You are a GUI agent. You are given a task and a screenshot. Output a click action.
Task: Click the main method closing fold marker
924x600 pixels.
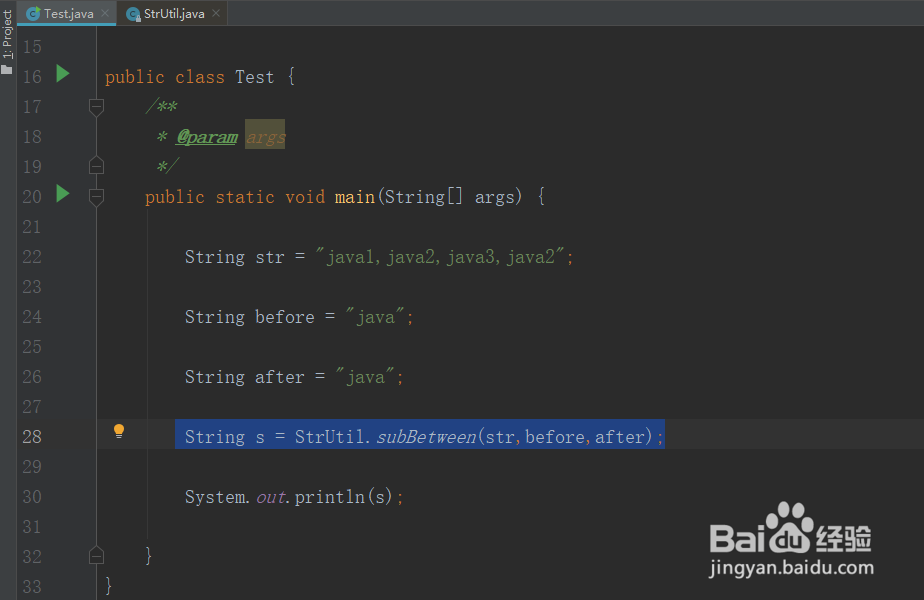(96, 554)
